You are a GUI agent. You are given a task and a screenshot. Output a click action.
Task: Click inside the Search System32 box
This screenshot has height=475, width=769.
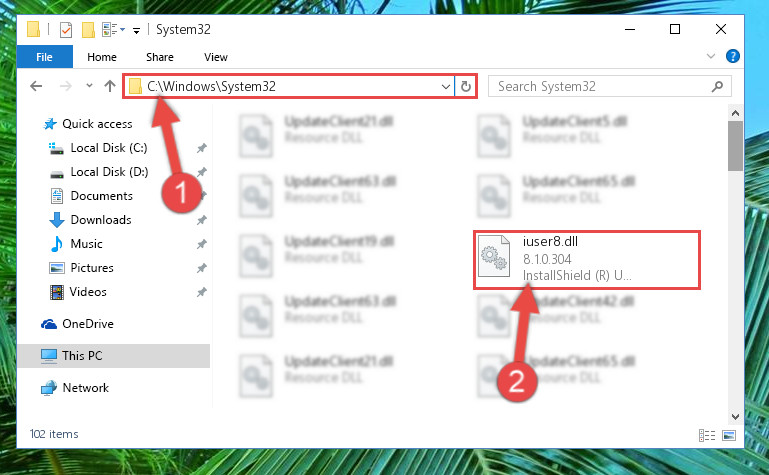(x=603, y=87)
